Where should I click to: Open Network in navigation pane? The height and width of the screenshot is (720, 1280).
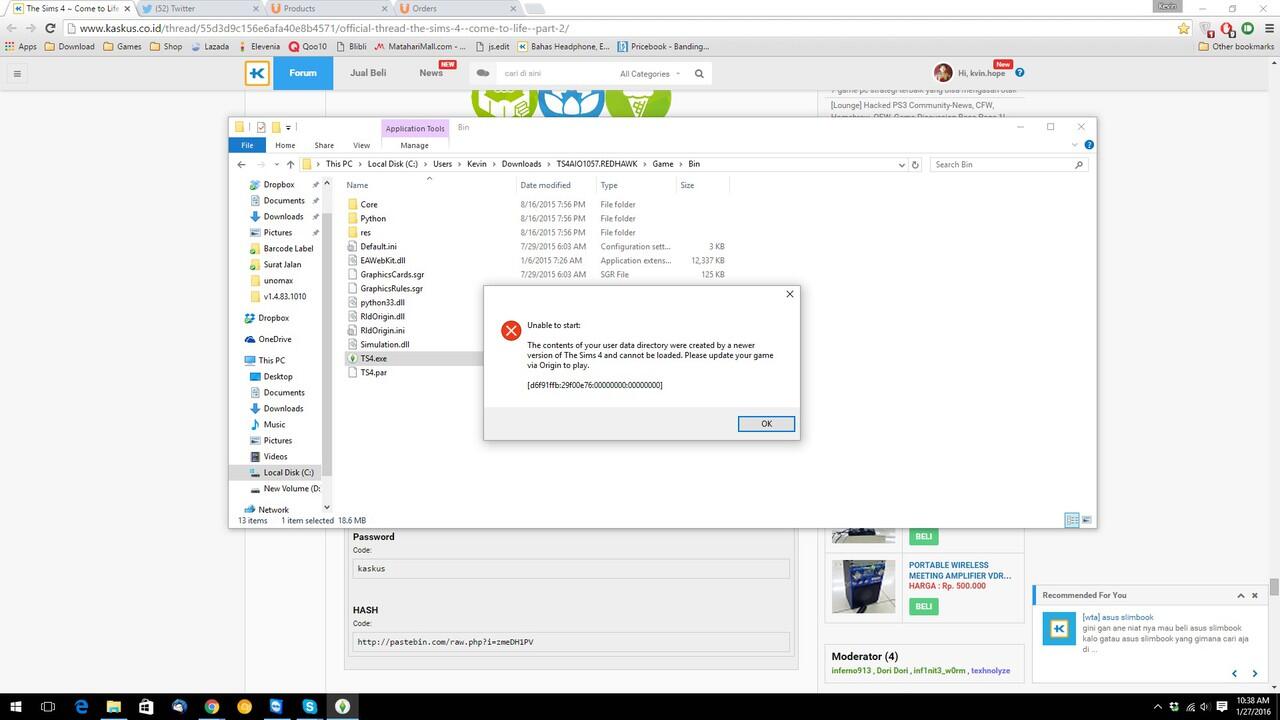coord(273,509)
